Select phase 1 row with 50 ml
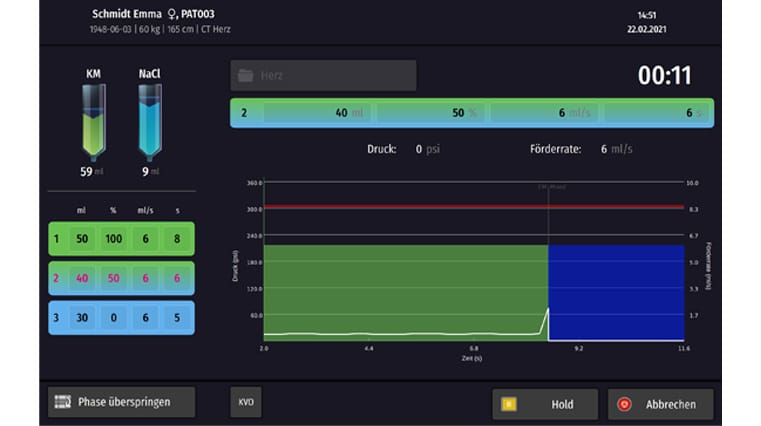This screenshot has width=761, height=426. pos(121,239)
